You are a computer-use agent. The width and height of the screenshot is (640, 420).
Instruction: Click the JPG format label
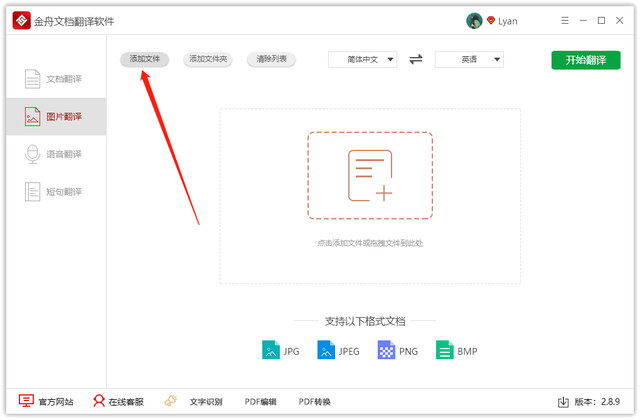[291, 351]
